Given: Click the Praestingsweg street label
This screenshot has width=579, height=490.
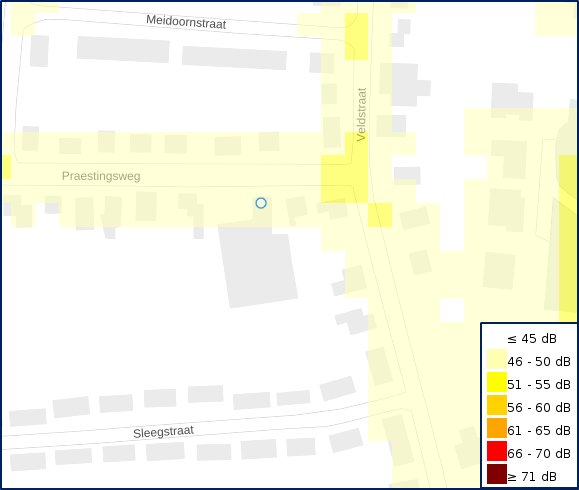Looking at the screenshot, I should coord(101,176).
